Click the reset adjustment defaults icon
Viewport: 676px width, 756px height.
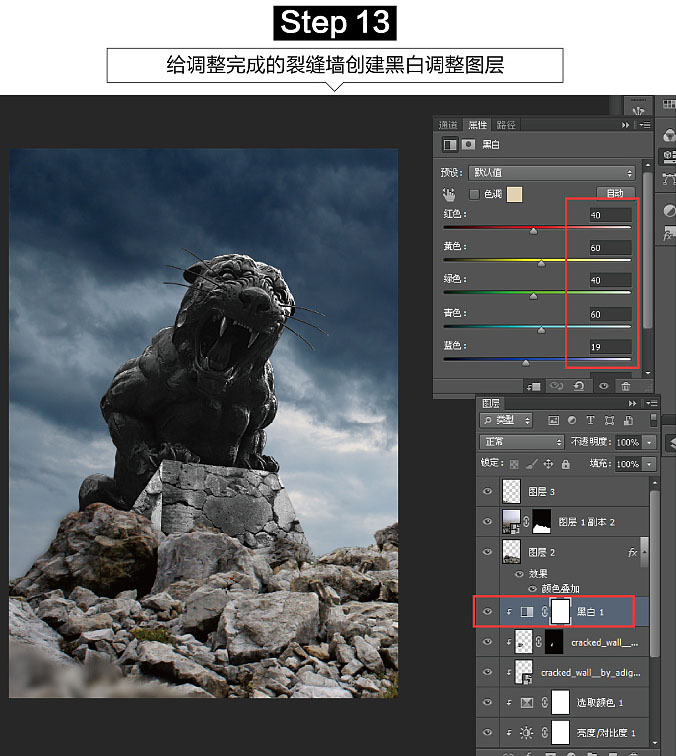tap(581, 385)
